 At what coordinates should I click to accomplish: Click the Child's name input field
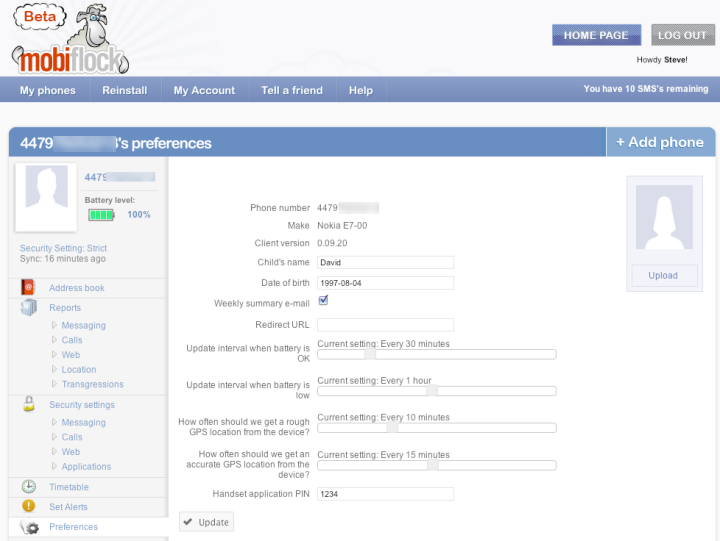[385, 262]
